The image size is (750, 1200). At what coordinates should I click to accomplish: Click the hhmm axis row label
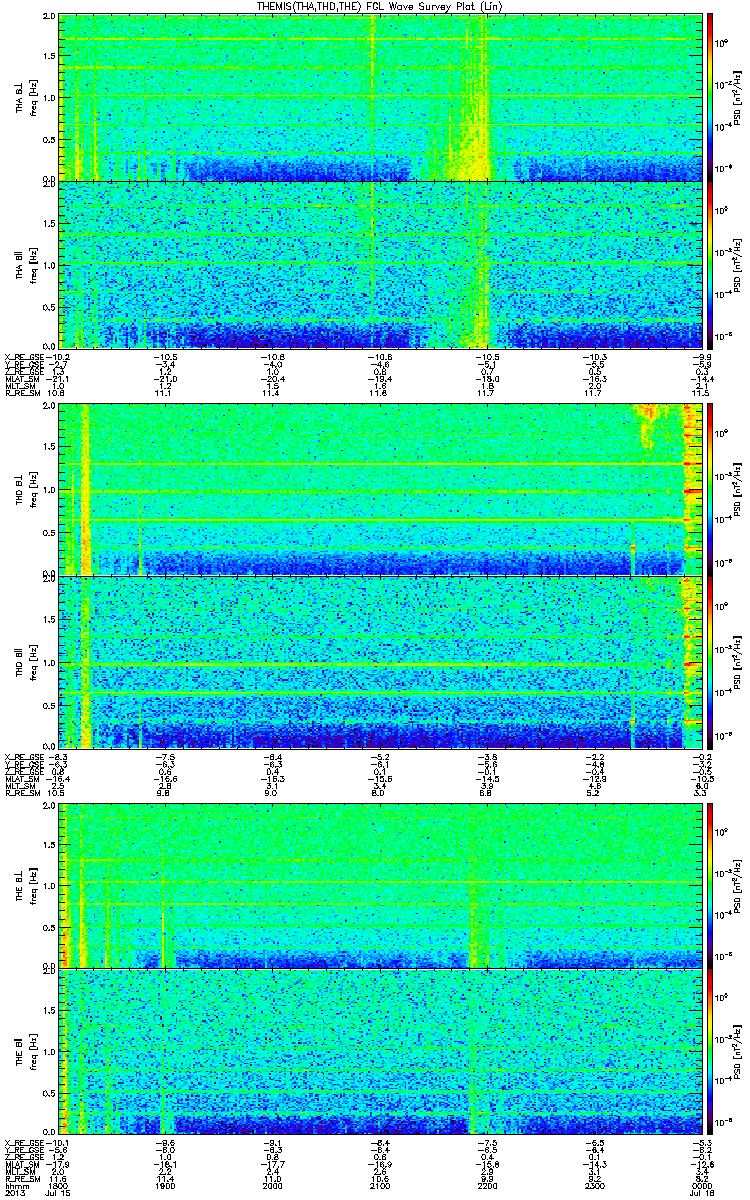pyautogui.click(x=15, y=1184)
